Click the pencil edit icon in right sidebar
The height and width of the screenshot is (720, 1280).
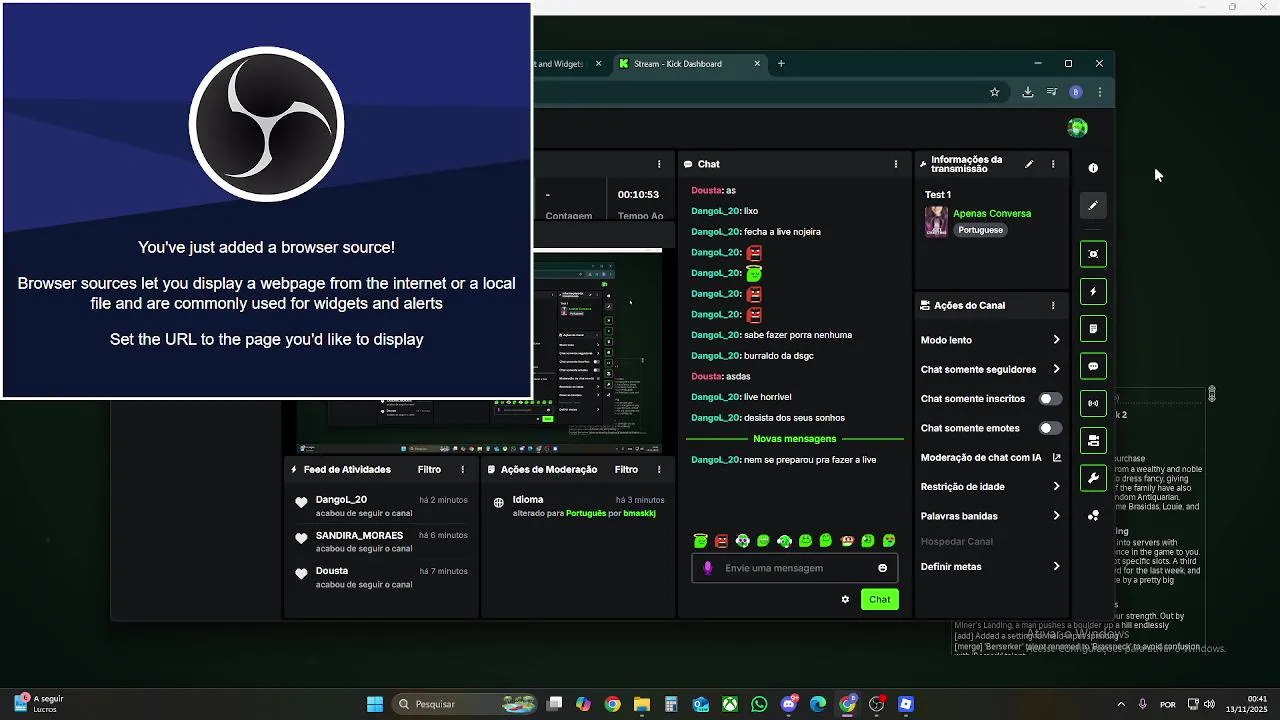tap(1093, 206)
